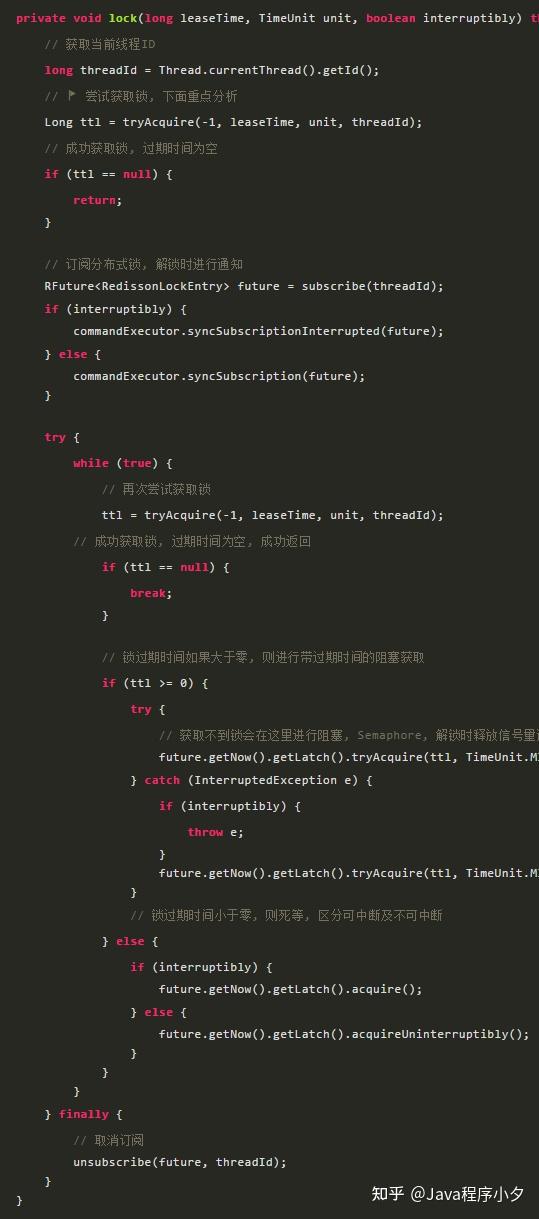Click the while (true) keyword

coord(123,463)
